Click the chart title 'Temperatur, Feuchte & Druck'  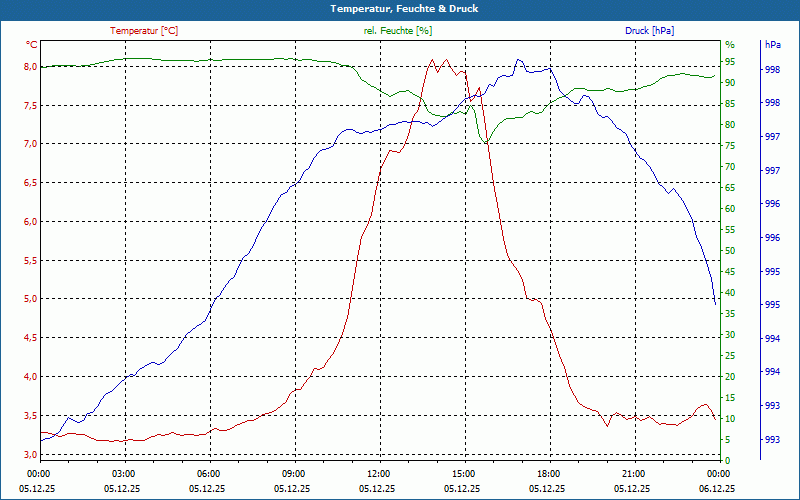(404, 9)
